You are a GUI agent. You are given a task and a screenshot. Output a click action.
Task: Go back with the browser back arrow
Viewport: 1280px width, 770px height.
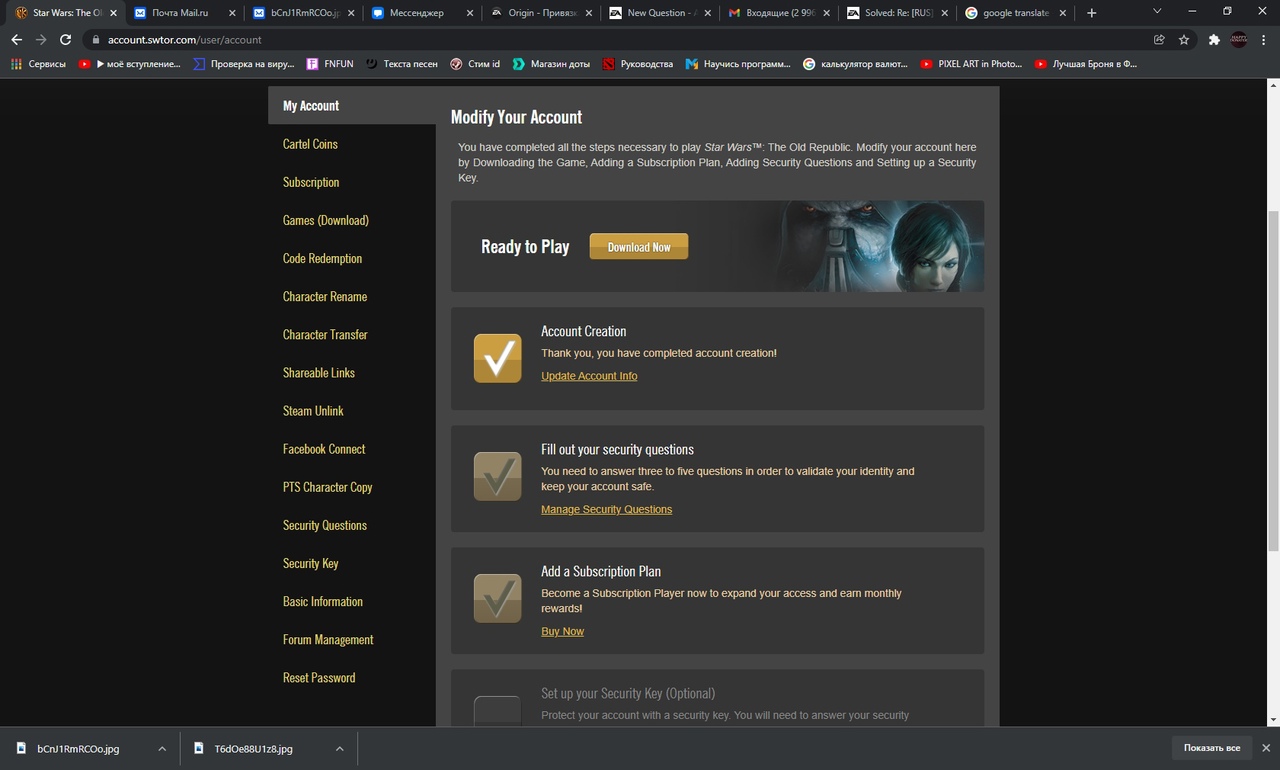tap(16, 40)
